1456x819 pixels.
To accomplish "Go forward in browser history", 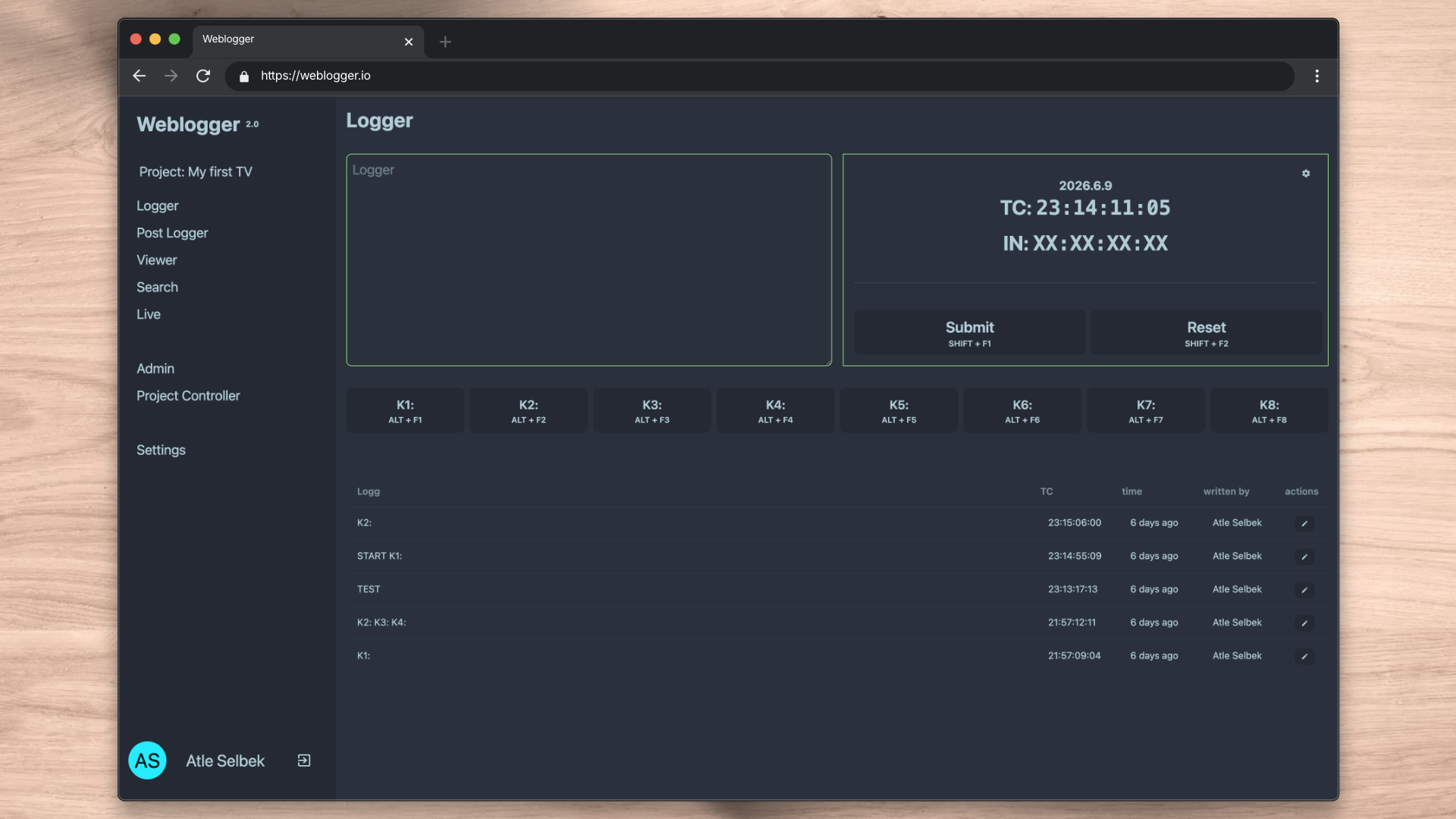I will pos(171,76).
